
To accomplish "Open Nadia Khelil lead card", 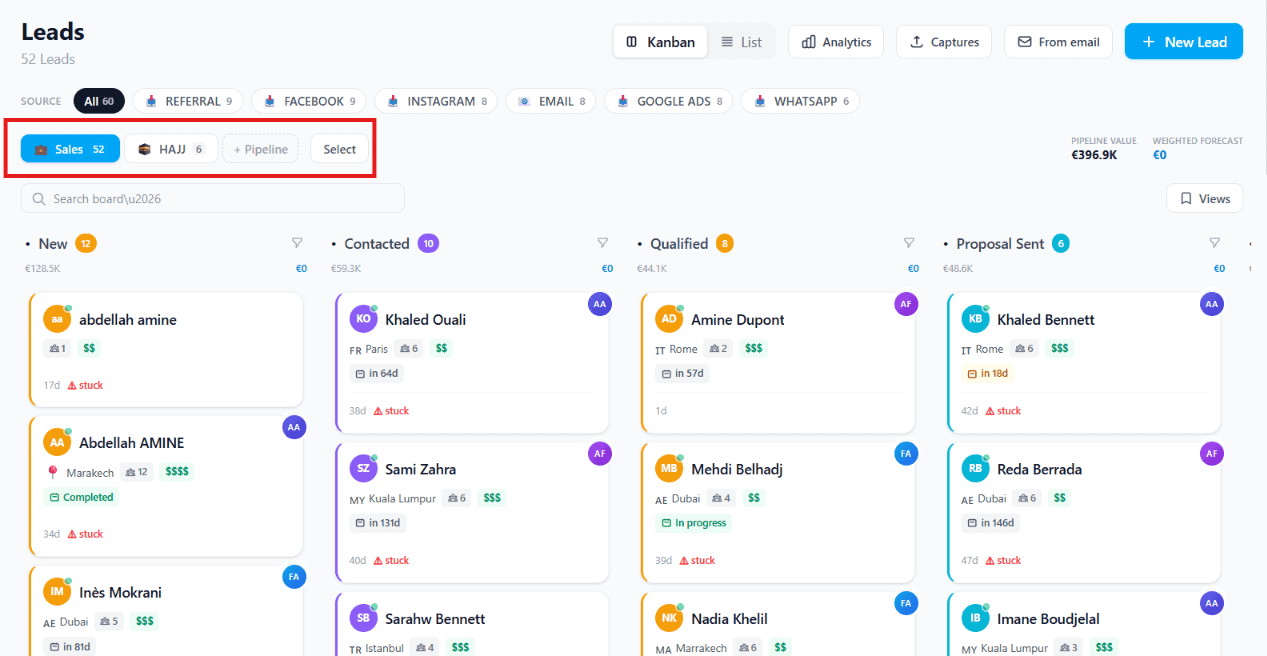I will coord(778,624).
